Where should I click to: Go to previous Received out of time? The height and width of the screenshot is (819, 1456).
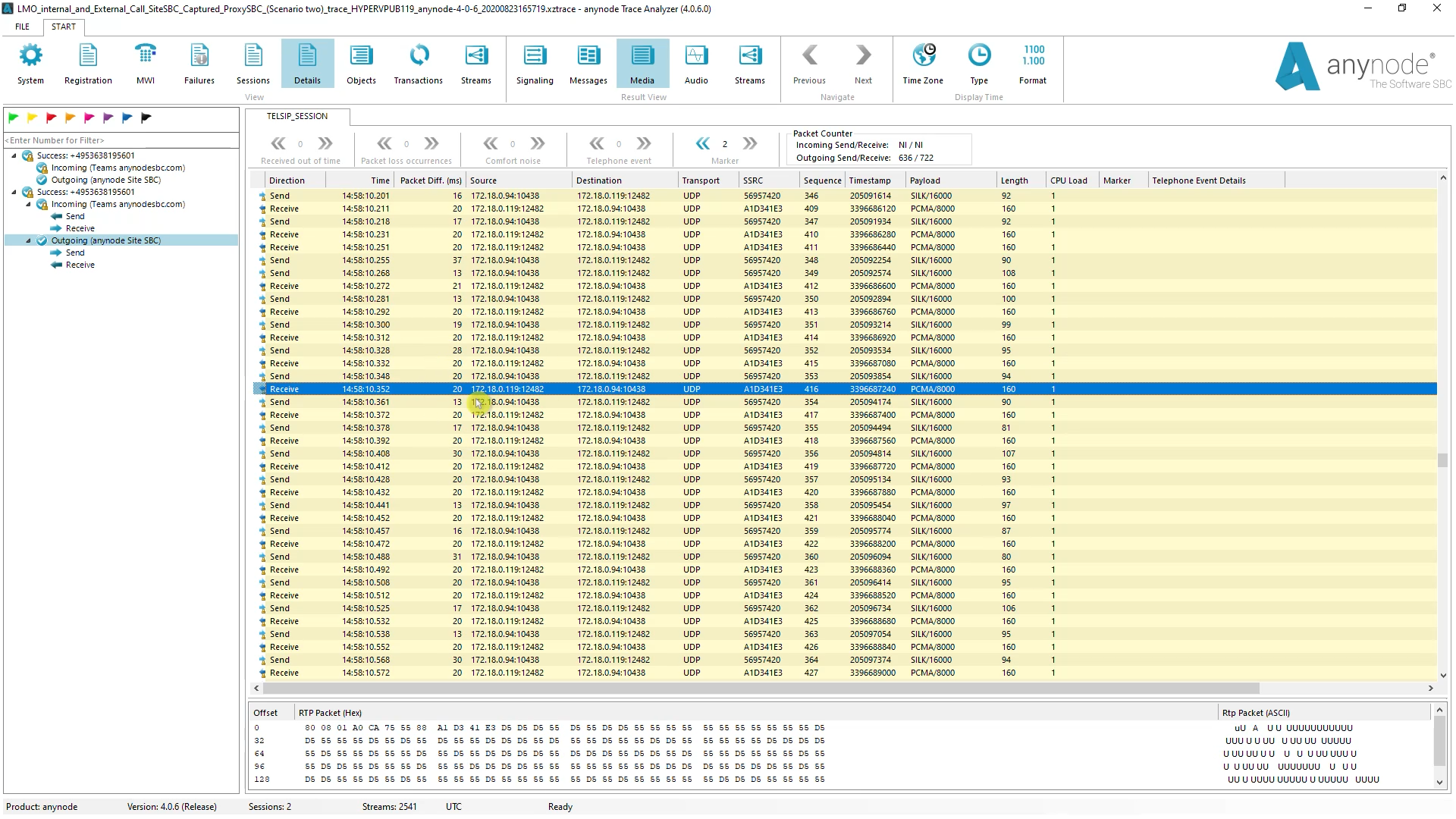[x=278, y=143]
